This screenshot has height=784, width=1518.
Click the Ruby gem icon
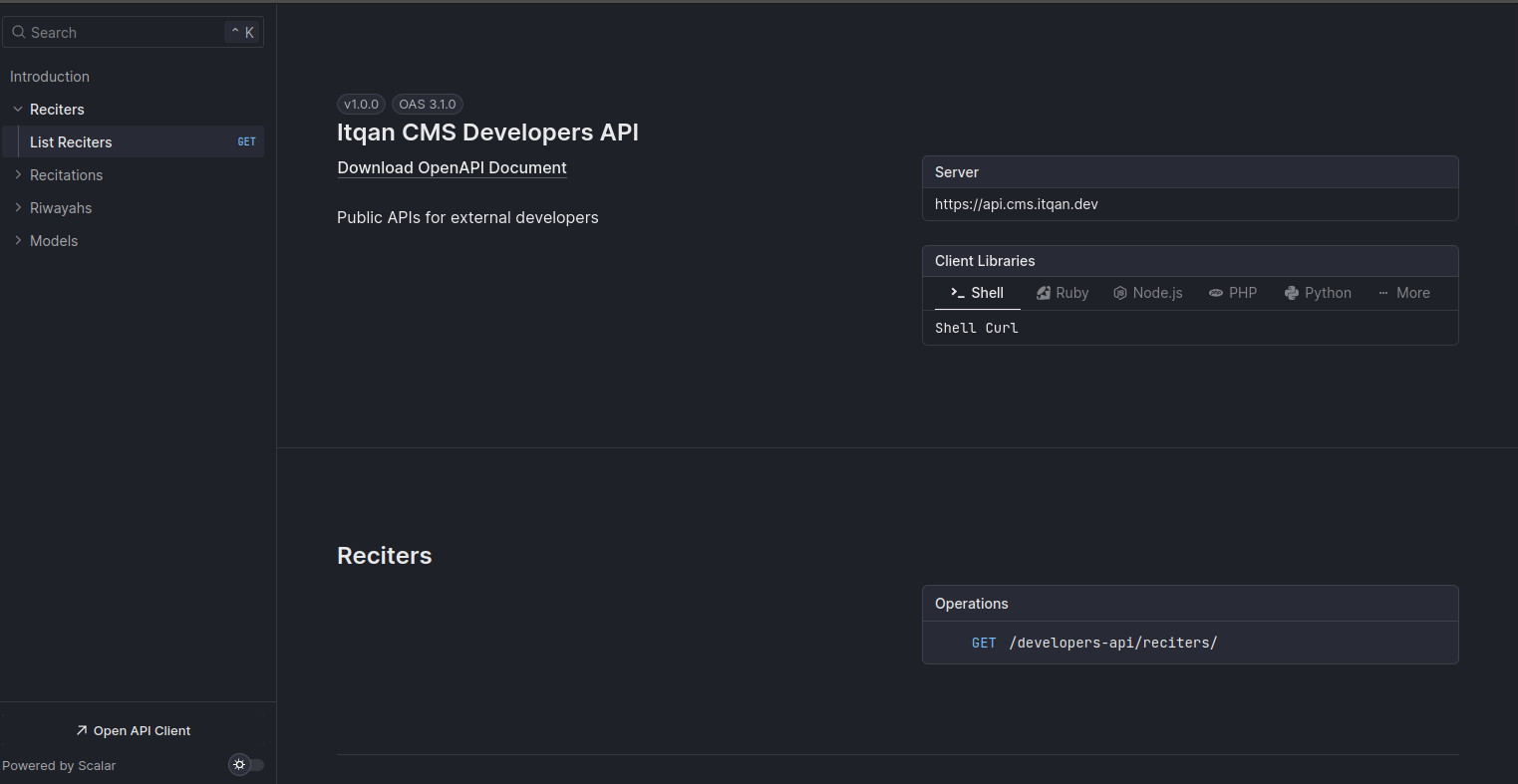(x=1044, y=293)
